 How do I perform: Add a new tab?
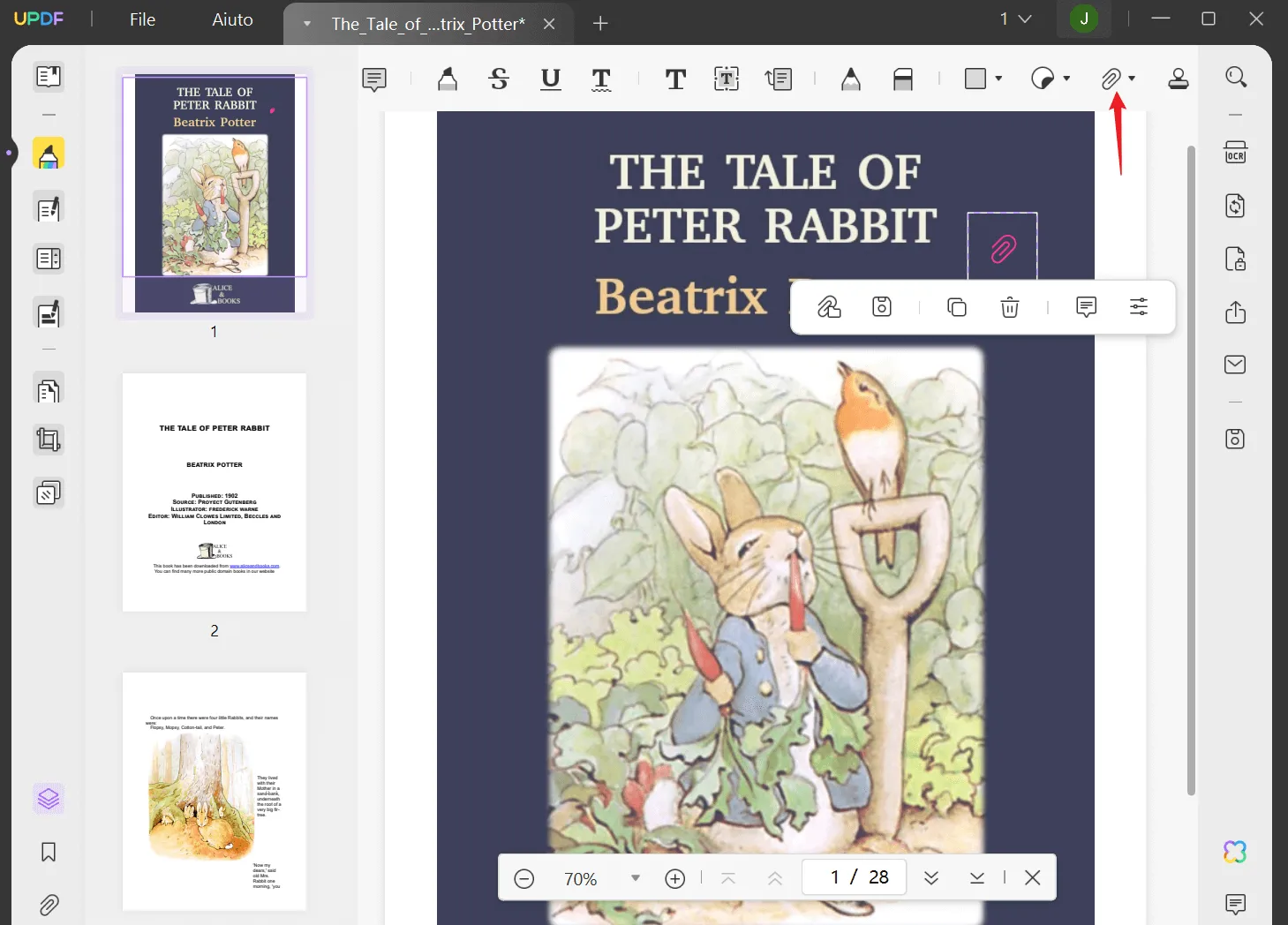tap(600, 24)
